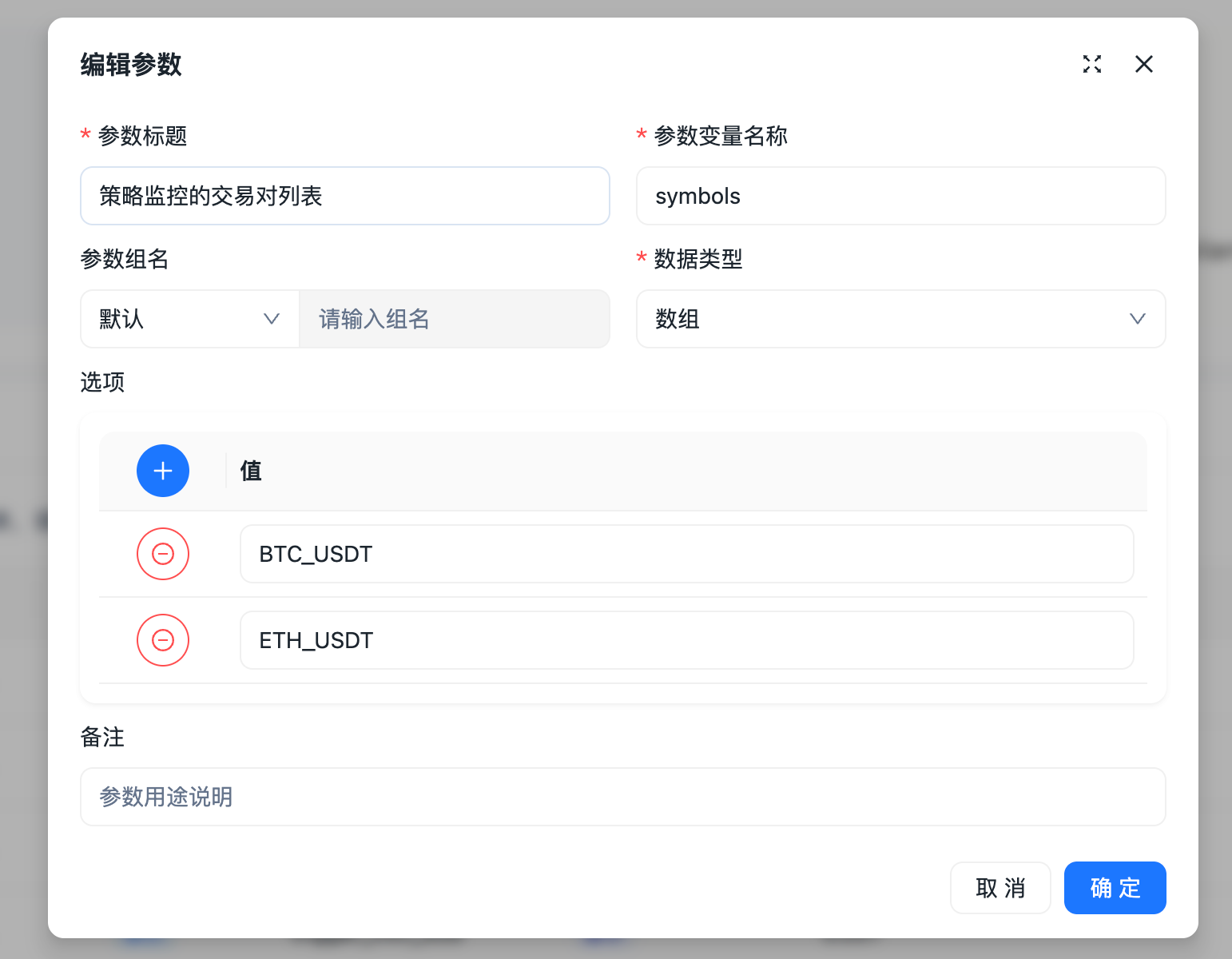Confirm changes with the 确定 button
The height and width of the screenshot is (959, 1232).
(x=1115, y=888)
